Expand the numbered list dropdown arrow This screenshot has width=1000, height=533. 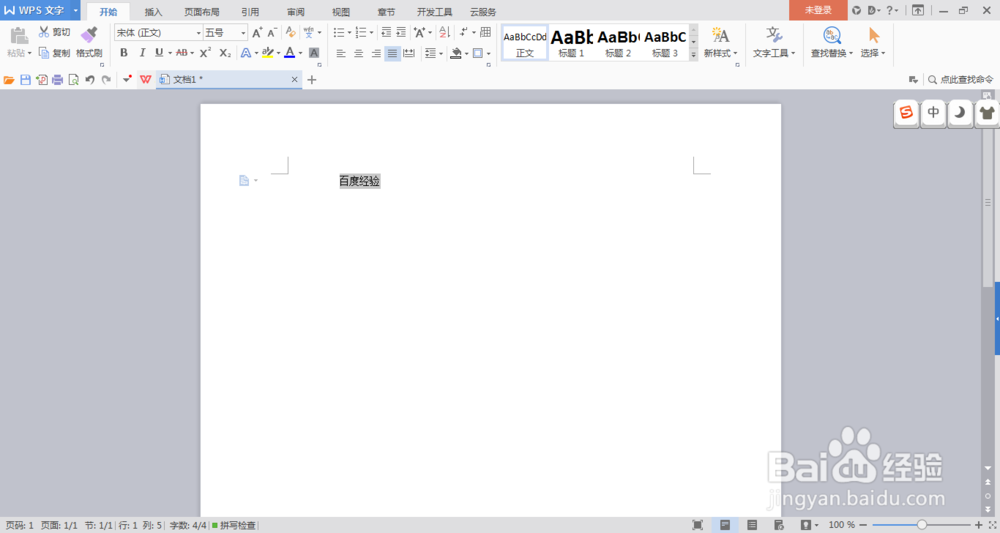coord(371,33)
